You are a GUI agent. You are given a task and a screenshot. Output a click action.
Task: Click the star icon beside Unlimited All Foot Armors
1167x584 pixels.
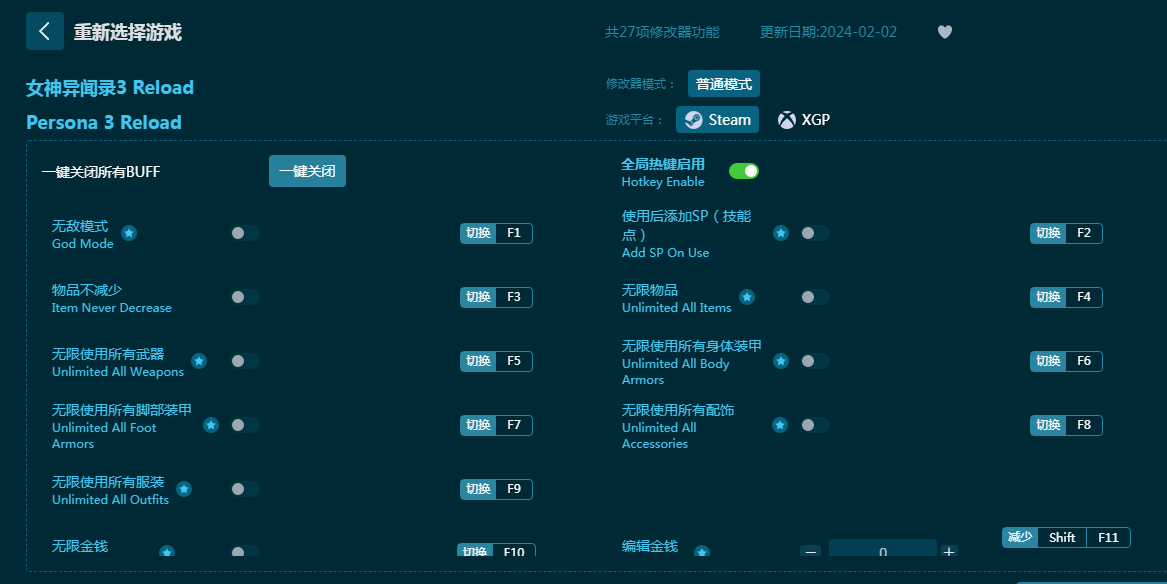[x=211, y=425]
